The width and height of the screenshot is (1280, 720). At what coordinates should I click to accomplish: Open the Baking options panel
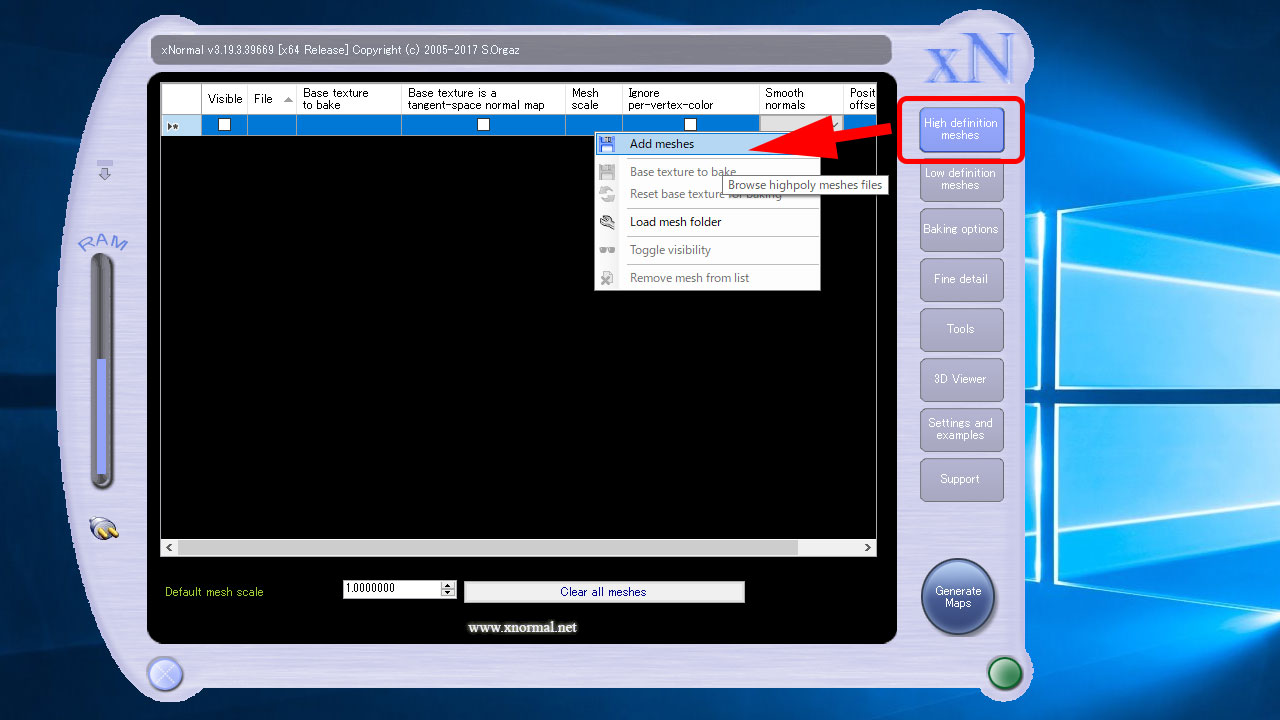tap(960, 229)
